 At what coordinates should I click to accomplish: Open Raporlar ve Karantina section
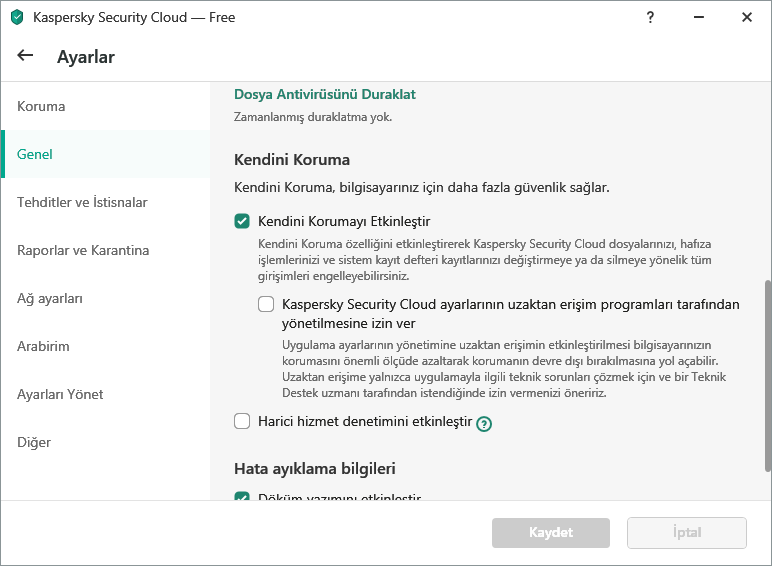83,250
